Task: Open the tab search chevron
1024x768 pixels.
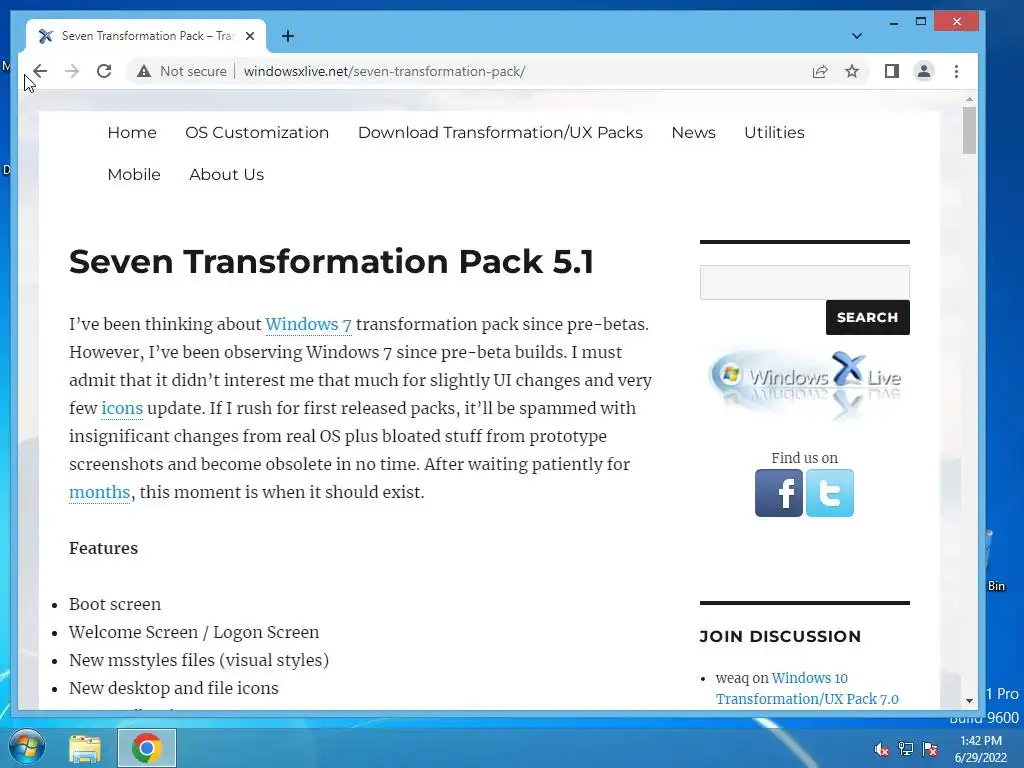Action: pyautogui.click(x=857, y=36)
